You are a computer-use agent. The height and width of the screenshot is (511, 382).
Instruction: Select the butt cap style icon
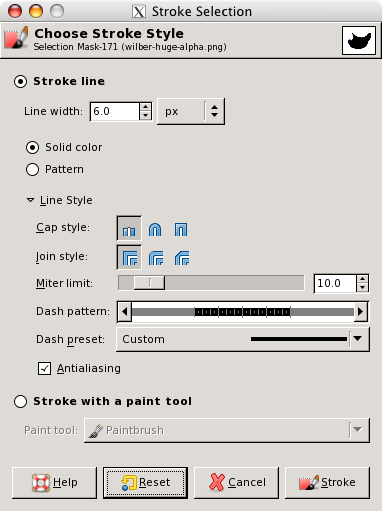pos(129,229)
